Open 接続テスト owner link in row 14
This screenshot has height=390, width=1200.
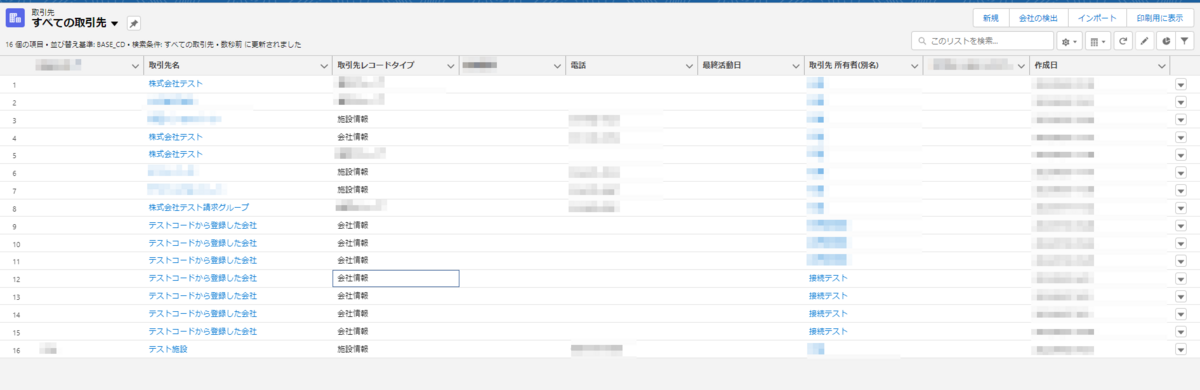[x=828, y=314]
